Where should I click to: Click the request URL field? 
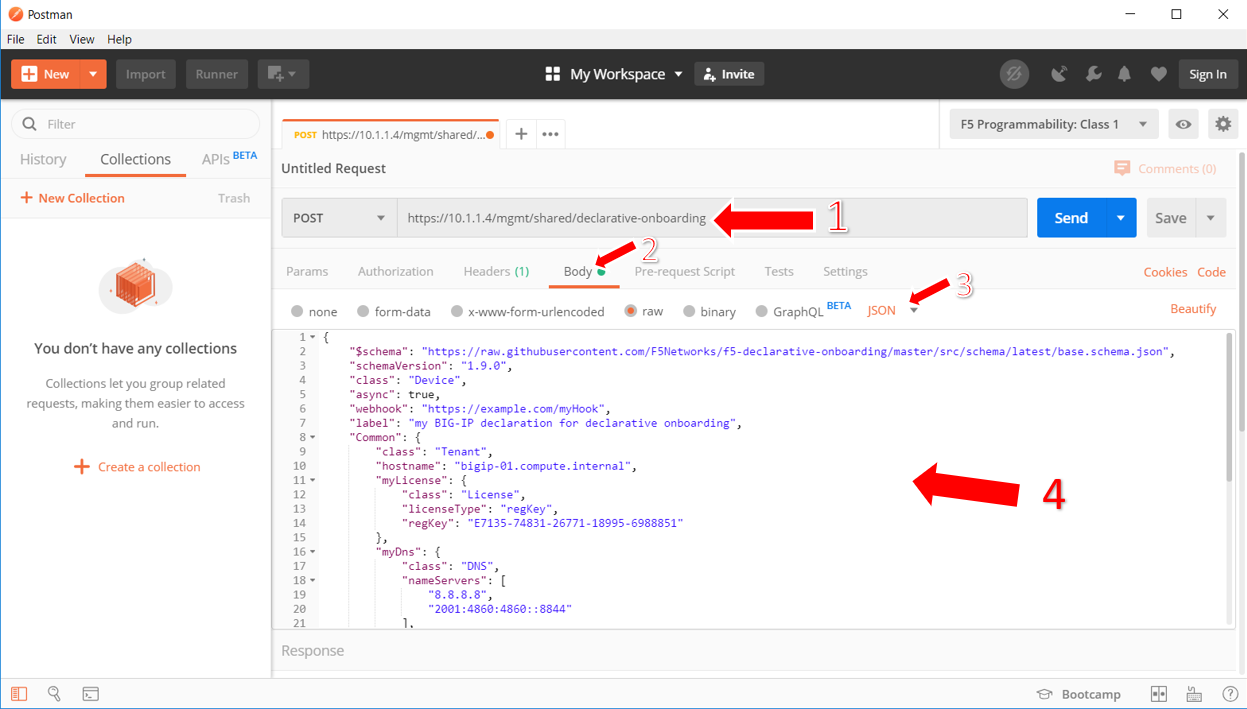(712, 218)
